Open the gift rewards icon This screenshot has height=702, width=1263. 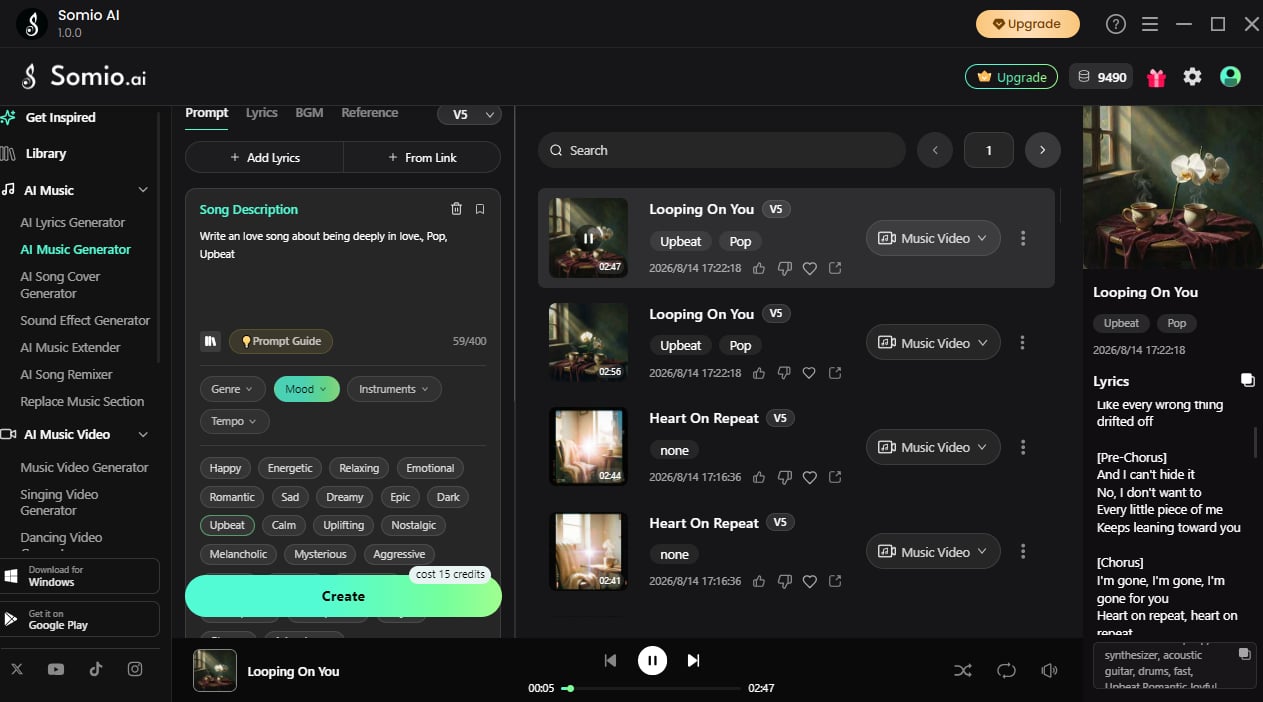click(1156, 77)
